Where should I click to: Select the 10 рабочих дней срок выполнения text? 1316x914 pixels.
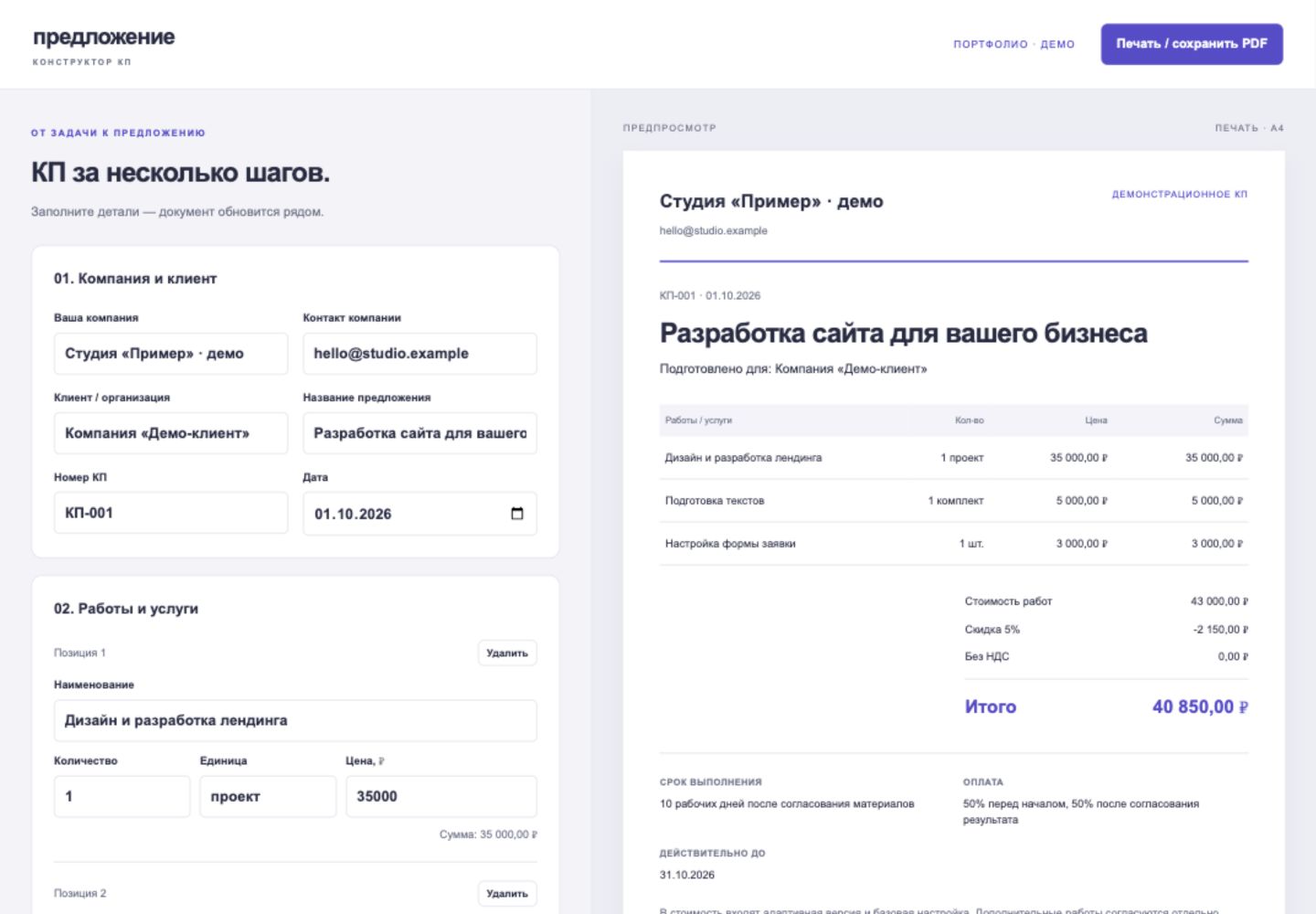pos(787,804)
